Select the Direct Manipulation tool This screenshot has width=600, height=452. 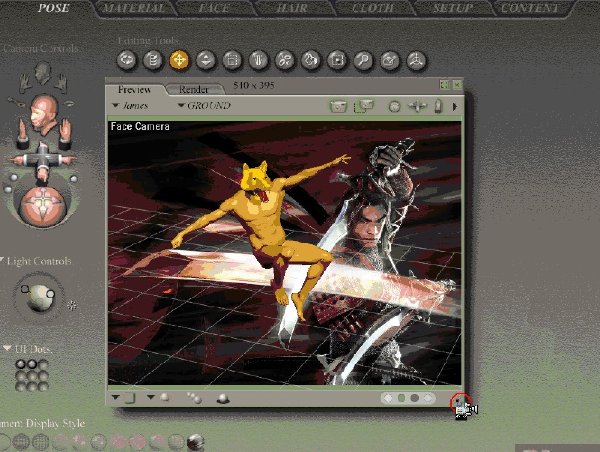416,60
